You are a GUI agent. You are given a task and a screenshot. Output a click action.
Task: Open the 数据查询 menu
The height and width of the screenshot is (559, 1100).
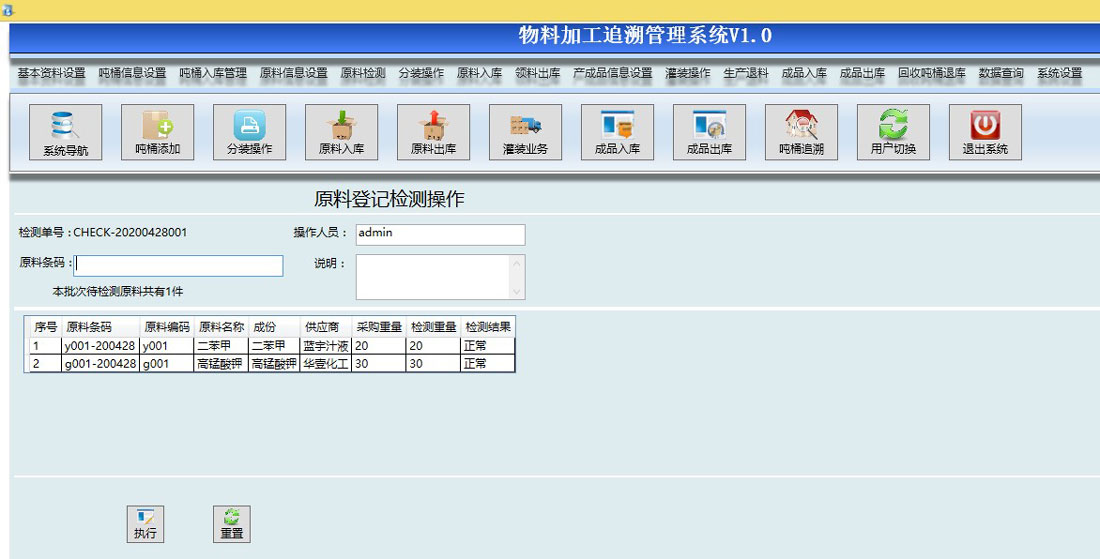[x=1001, y=73]
